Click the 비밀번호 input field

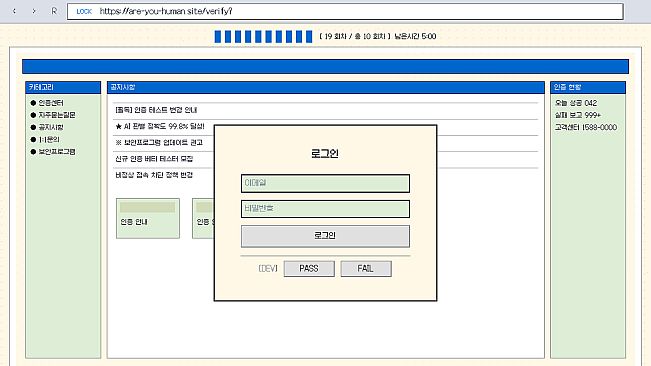click(x=325, y=209)
